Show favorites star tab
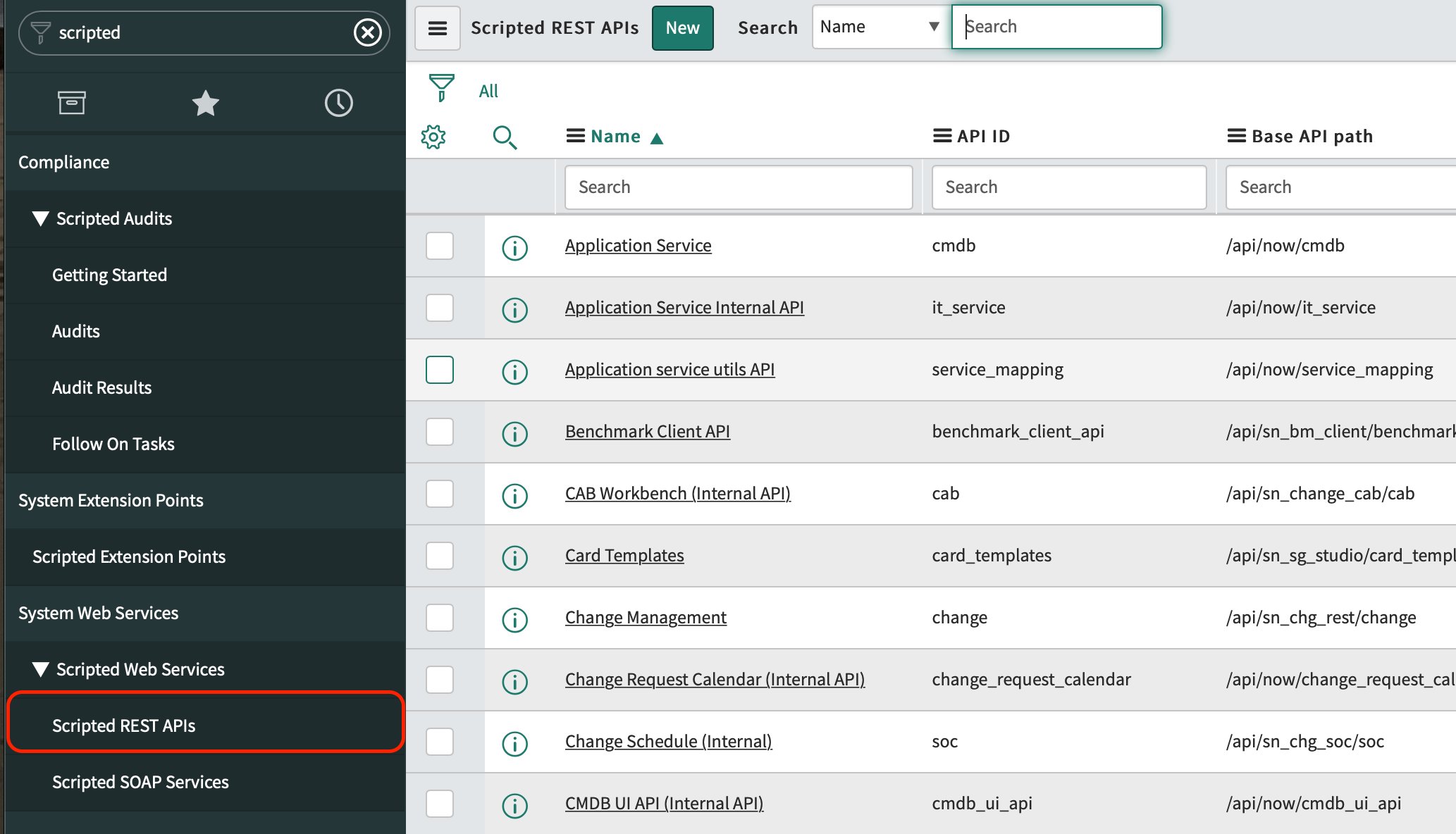This screenshot has height=834, width=1456. click(205, 103)
